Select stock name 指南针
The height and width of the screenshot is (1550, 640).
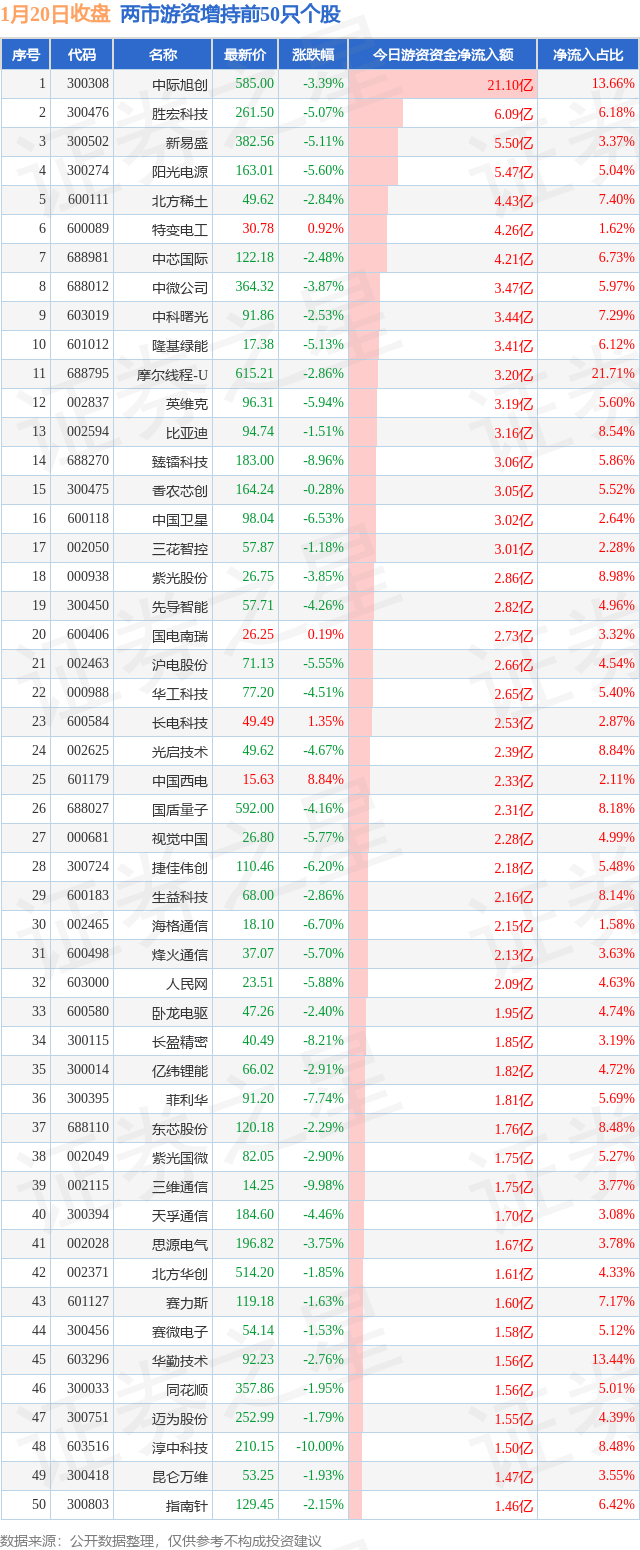coord(187,1506)
